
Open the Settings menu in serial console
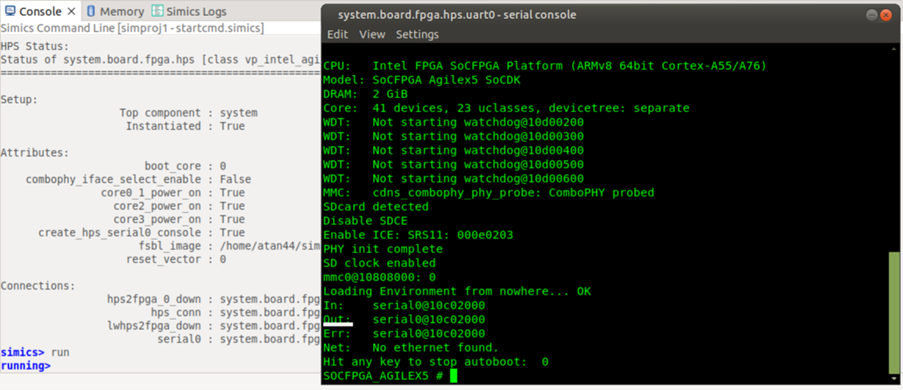coord(418,35)
